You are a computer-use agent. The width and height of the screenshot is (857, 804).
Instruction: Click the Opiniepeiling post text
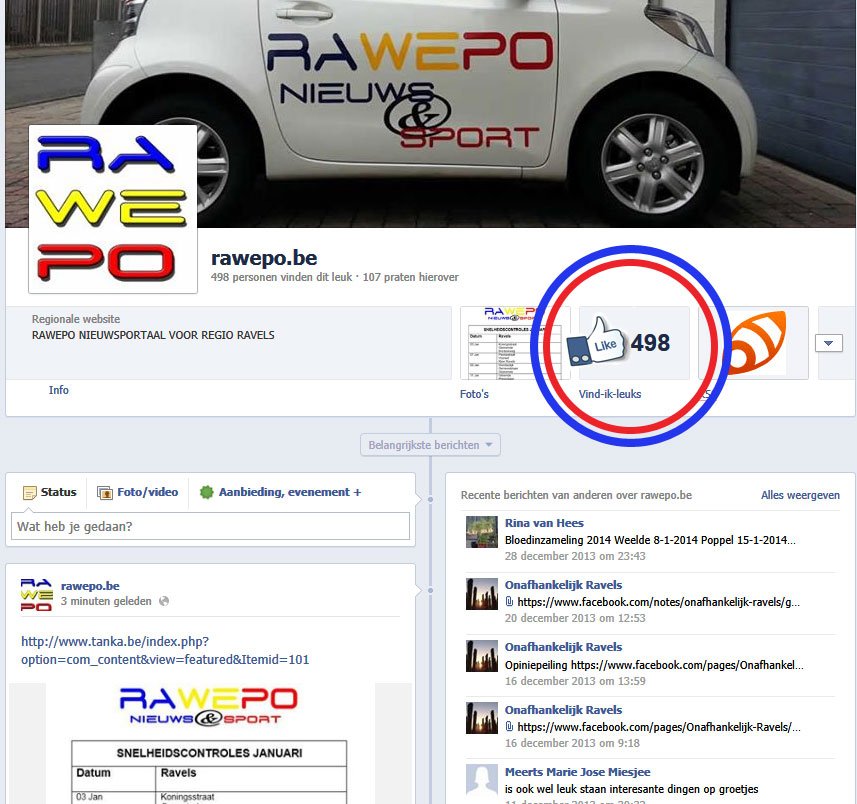pos(654,665)
